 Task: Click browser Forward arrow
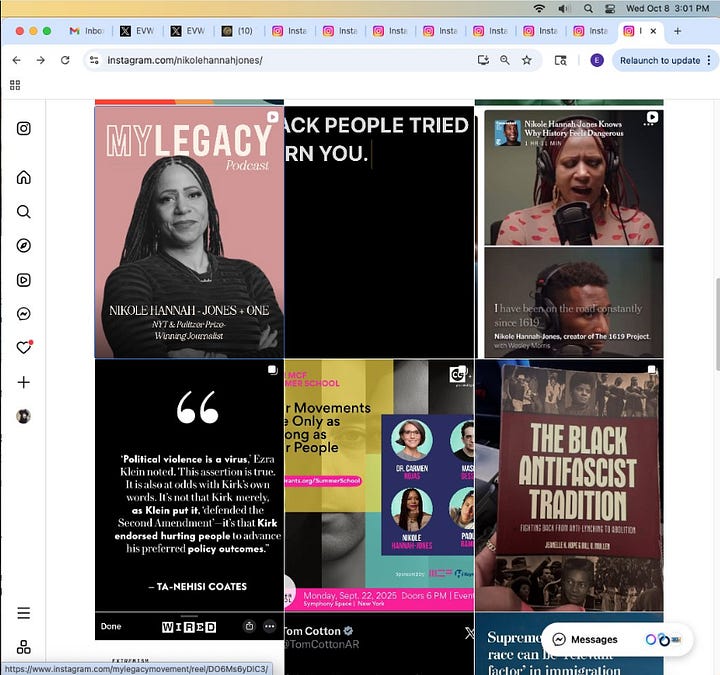point(41,60)
